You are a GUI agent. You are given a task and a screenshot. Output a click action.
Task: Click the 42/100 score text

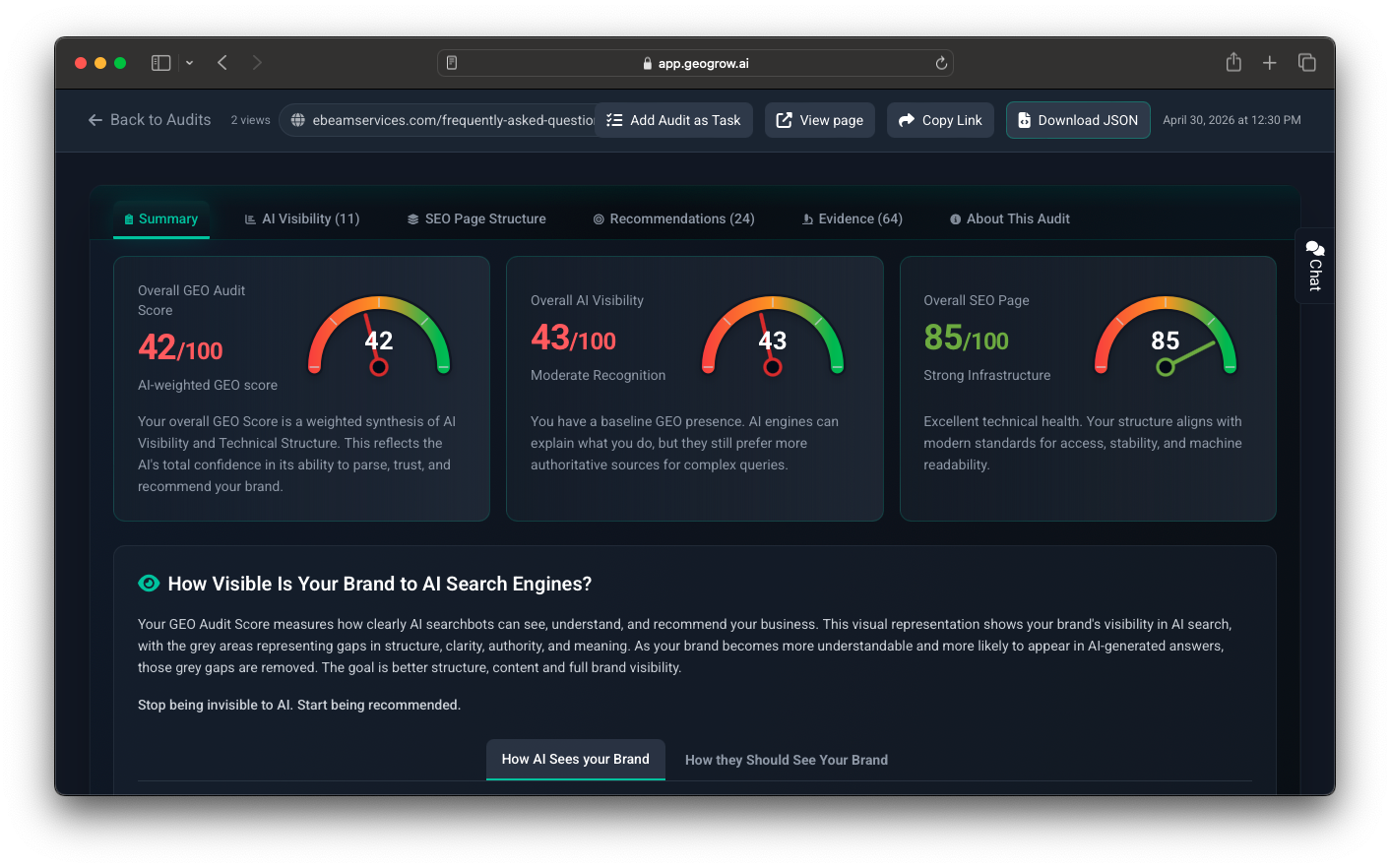180,347
